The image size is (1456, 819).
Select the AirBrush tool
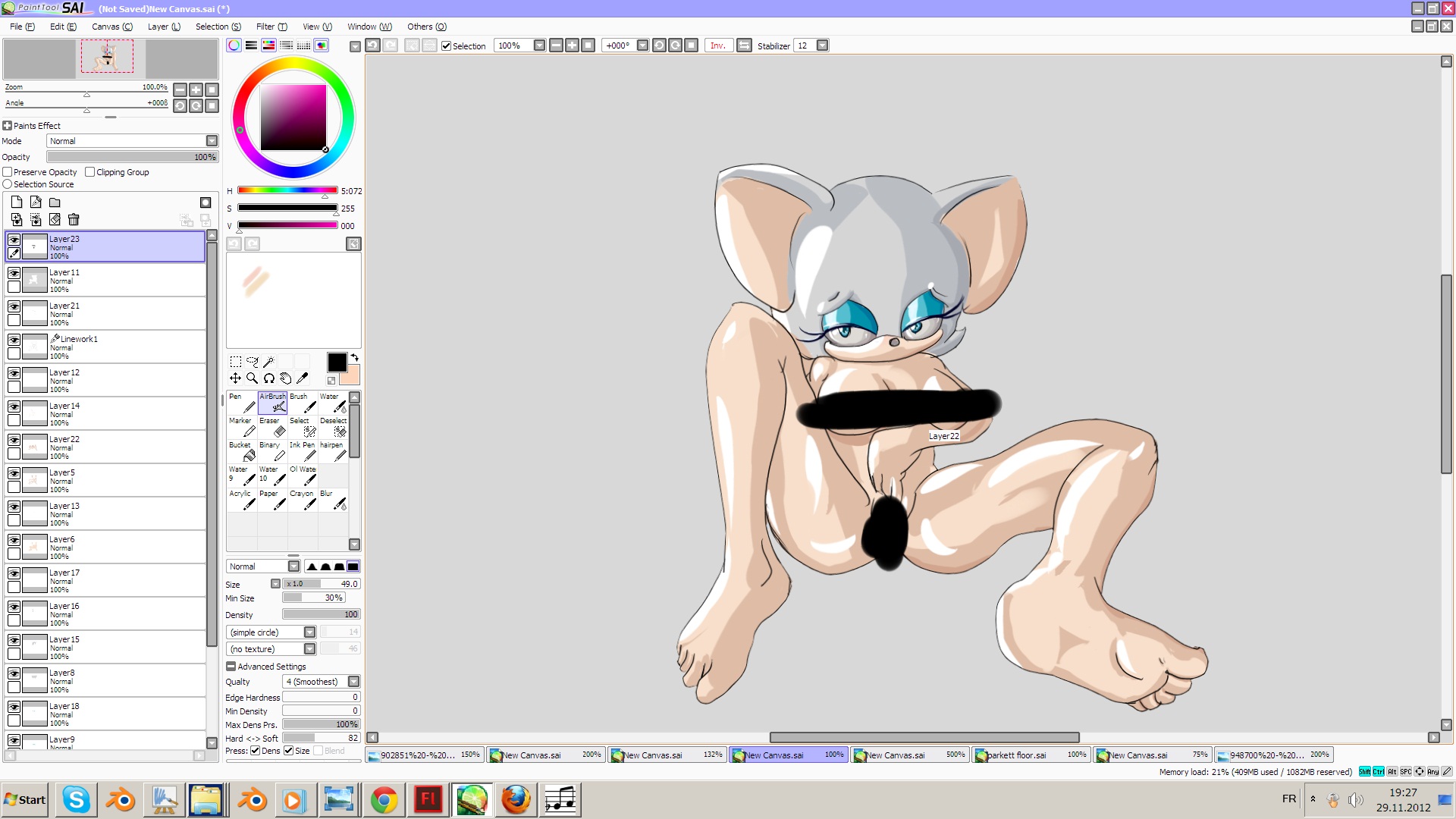[271, 402]
